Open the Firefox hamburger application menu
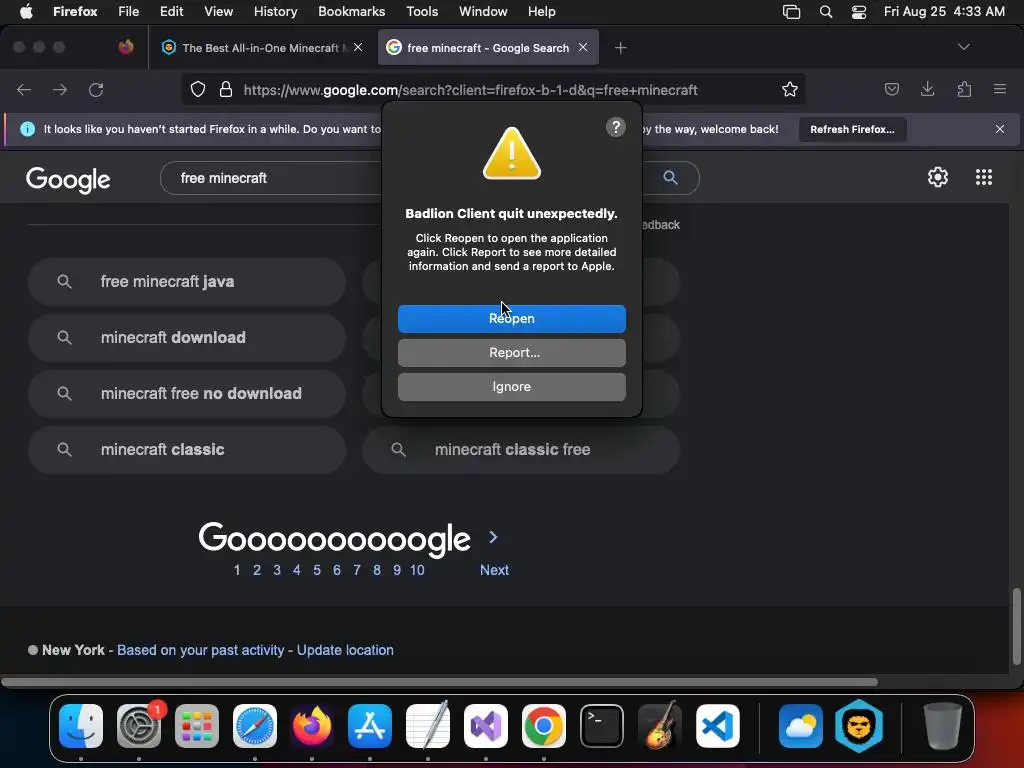Viewport: 1024px width, 768px height. (1000, 89)
